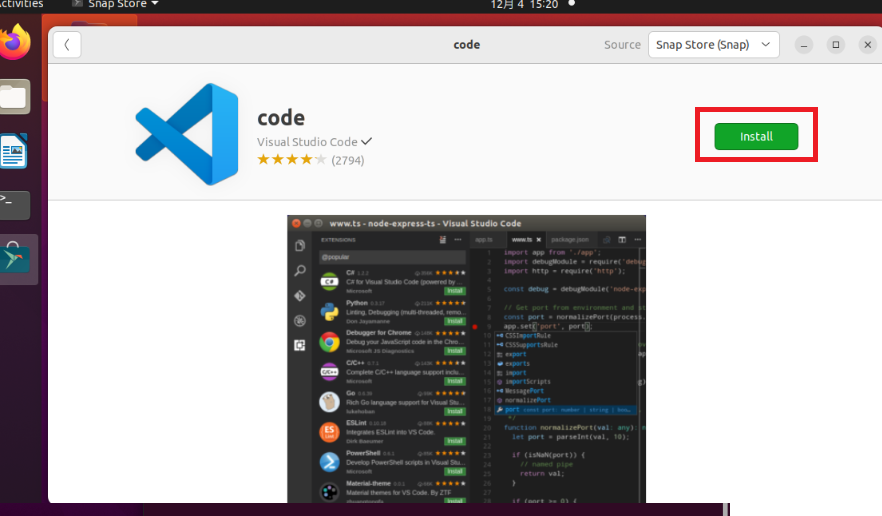Viewport: 882px width, 516px height.
Task: Open the Snap Store app menu in top bar
Action: tap(115, 5)
